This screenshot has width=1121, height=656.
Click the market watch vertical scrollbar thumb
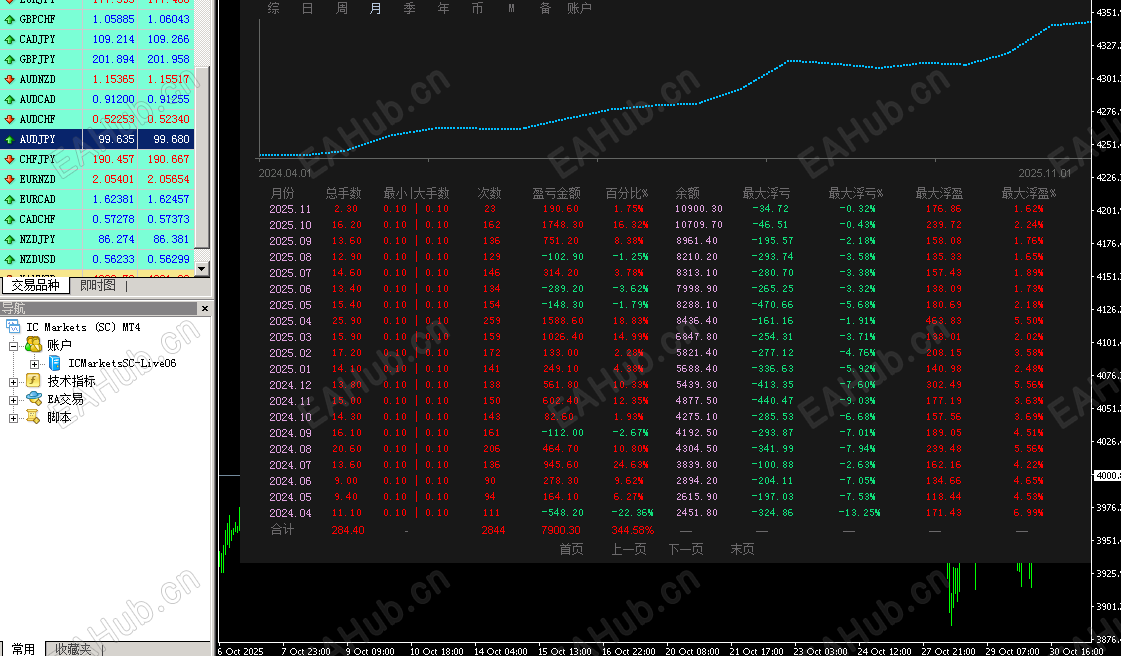coord(202,157)
